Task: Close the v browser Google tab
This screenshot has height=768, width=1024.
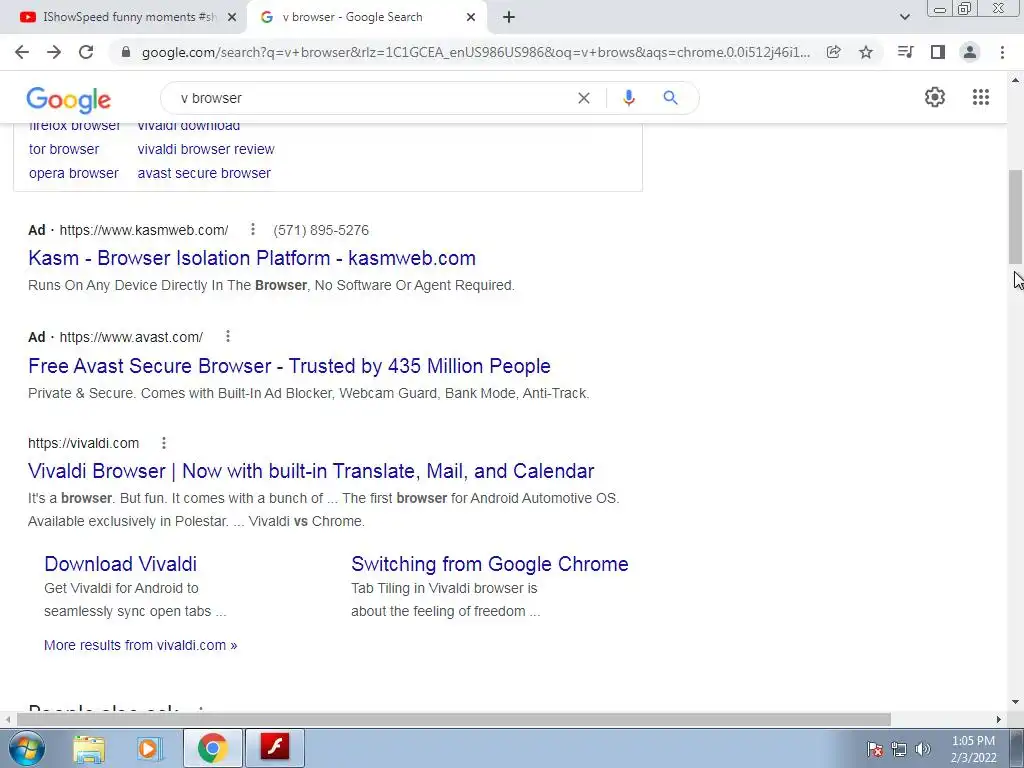Action: pos(471,17)
